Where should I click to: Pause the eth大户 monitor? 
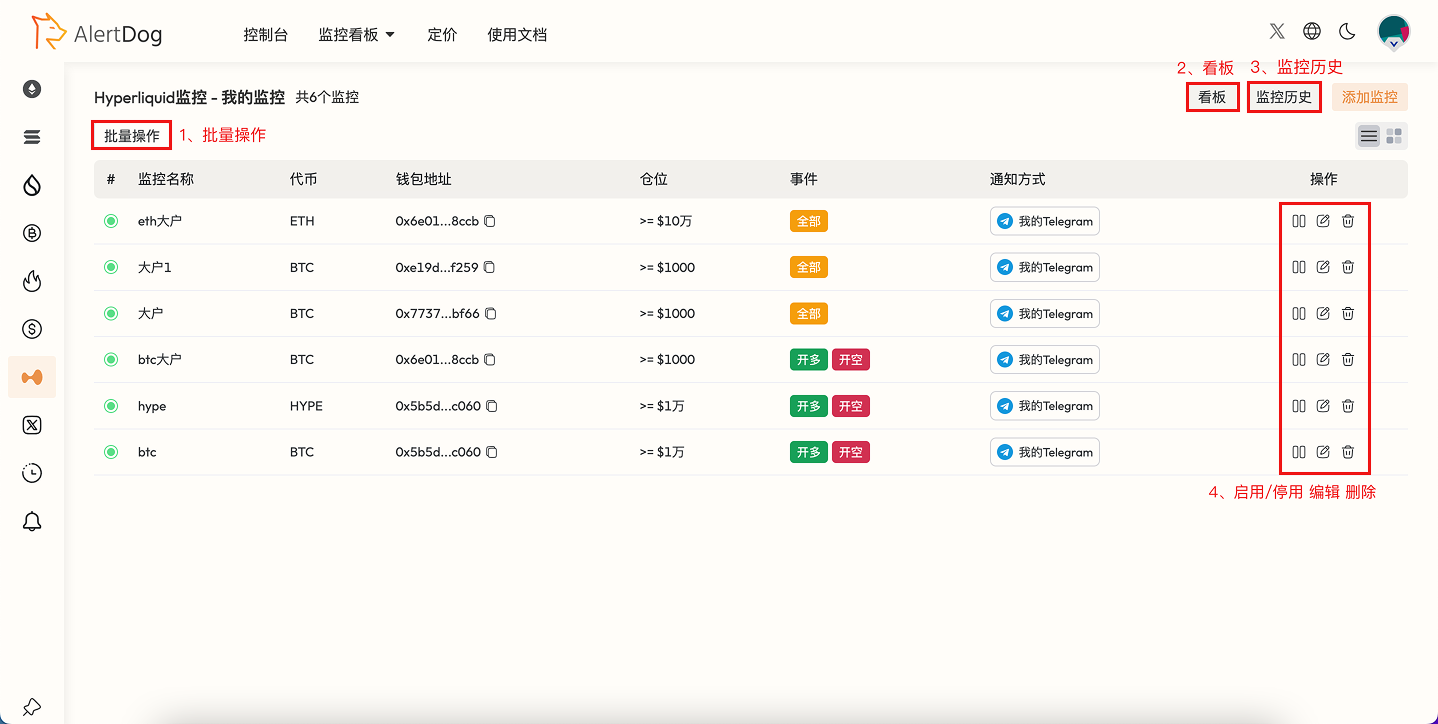(1299, 221)
